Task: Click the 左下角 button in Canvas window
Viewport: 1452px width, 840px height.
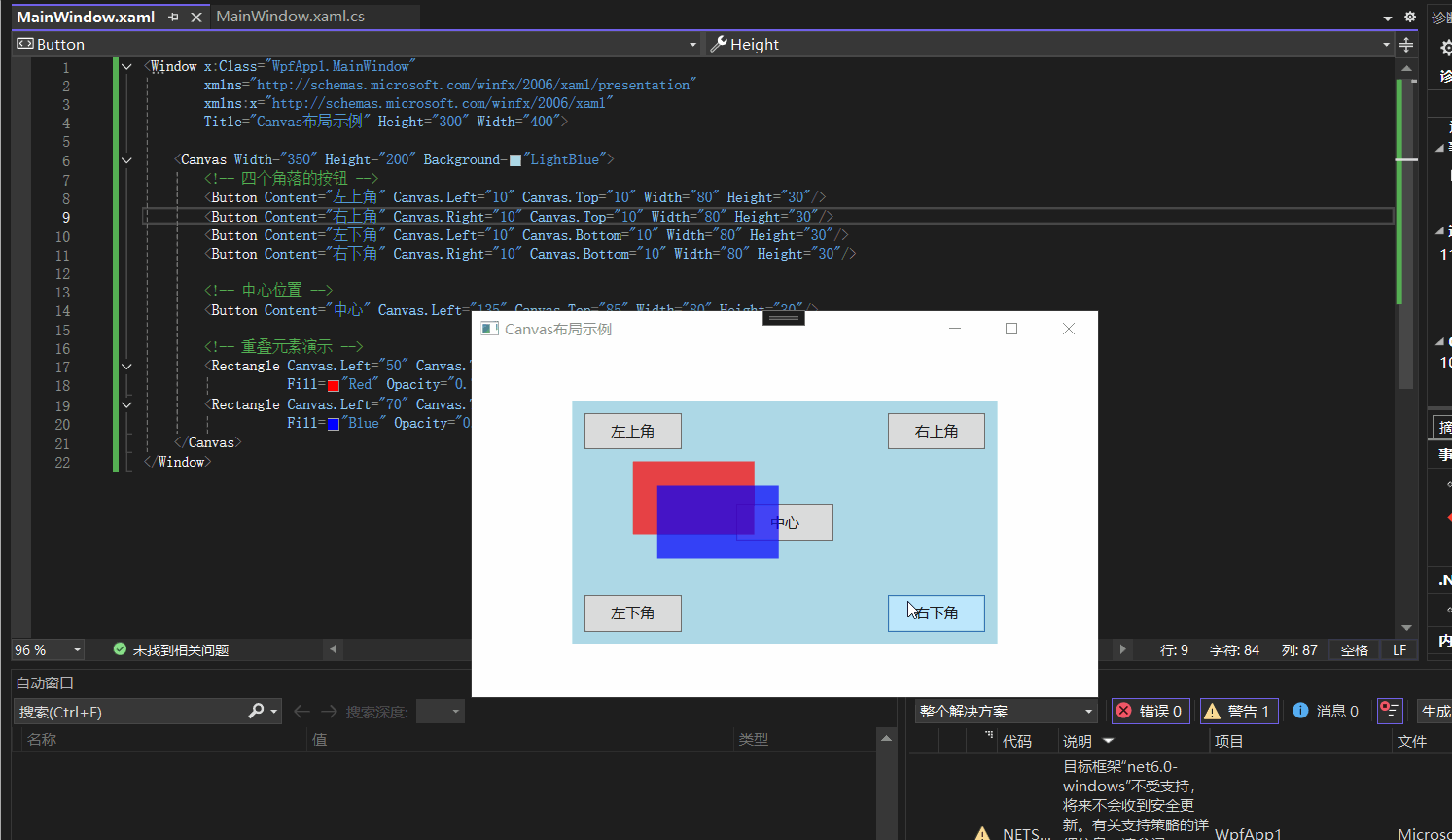Action: click(632, 613)
